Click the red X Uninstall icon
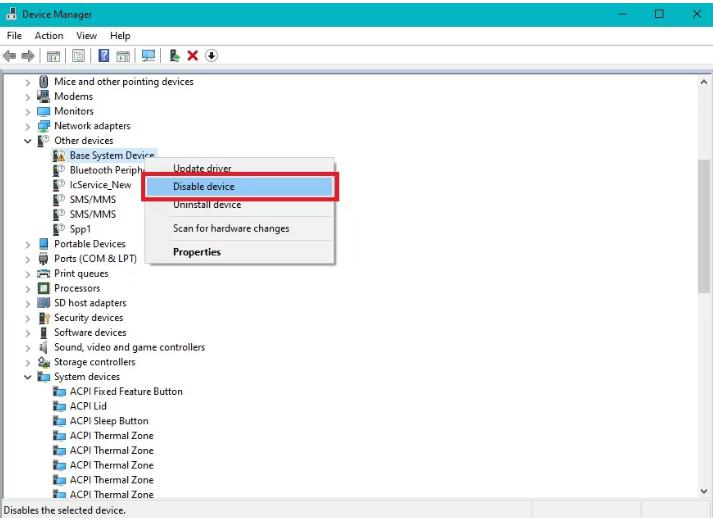 [193, 56]
